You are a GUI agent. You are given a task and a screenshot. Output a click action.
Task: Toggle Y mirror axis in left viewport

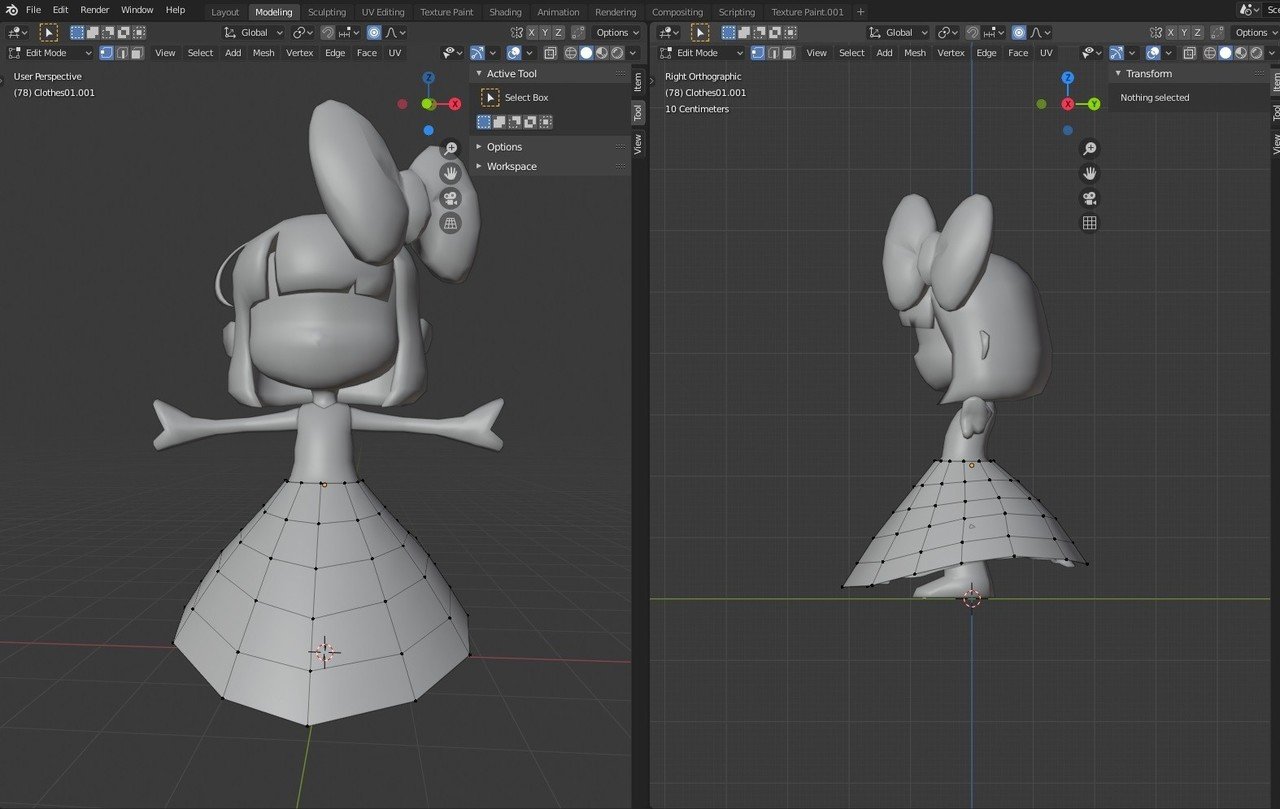click(x=545, y=33)
